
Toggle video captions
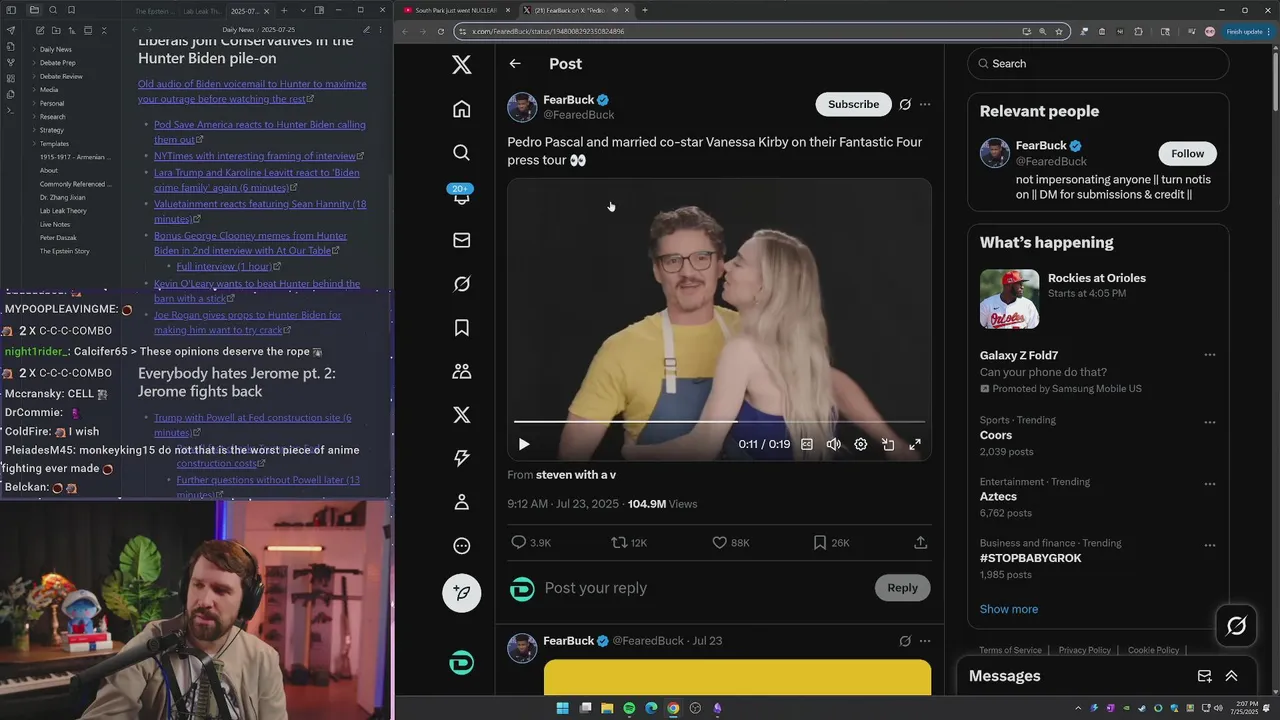point(807,444)
